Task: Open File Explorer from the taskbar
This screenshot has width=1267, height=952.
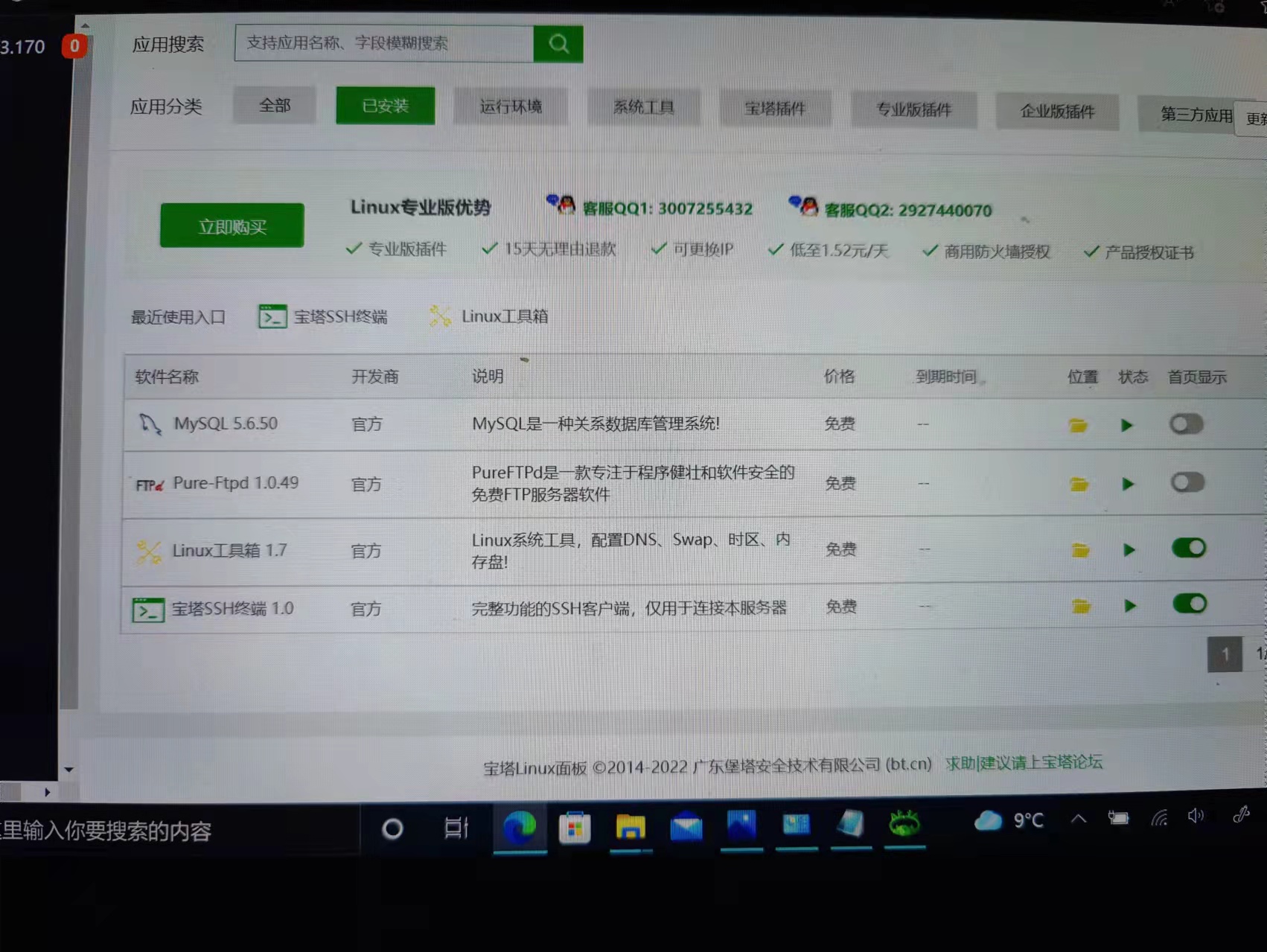Action: 630,827
